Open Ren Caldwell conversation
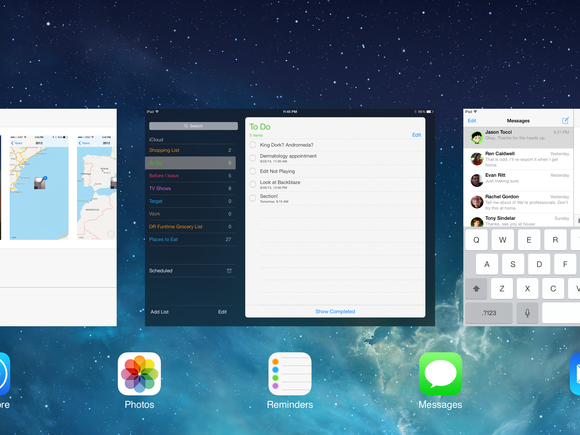This screenshot has width=580, height=435. [x=518, y=159]
